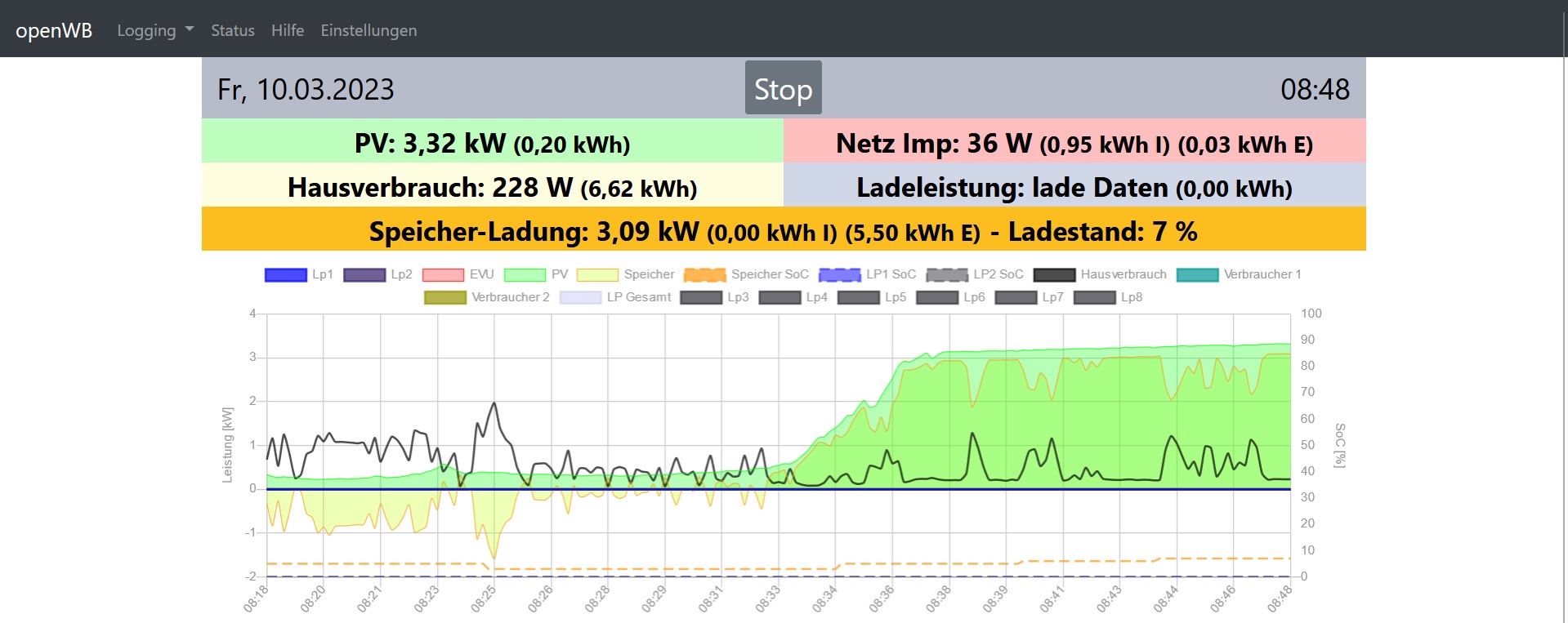The width and height of the screenshot is (1568, 623).
Task: Click the openWB brand logo
Action: click(54, 30)
